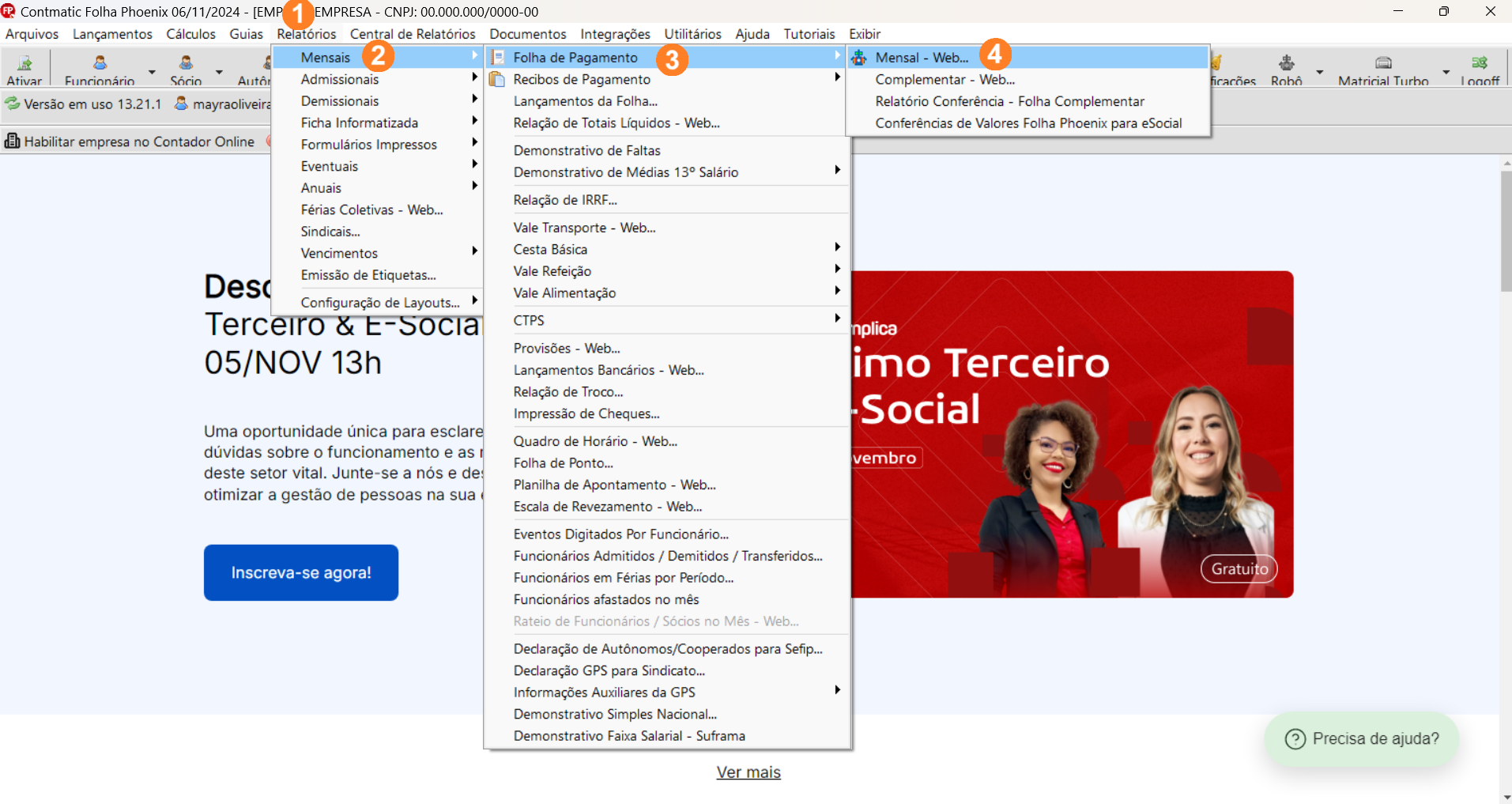Choose Vale Transporte - Web... entry
Screen dimensions: 1512x804
tap(667, 228)
